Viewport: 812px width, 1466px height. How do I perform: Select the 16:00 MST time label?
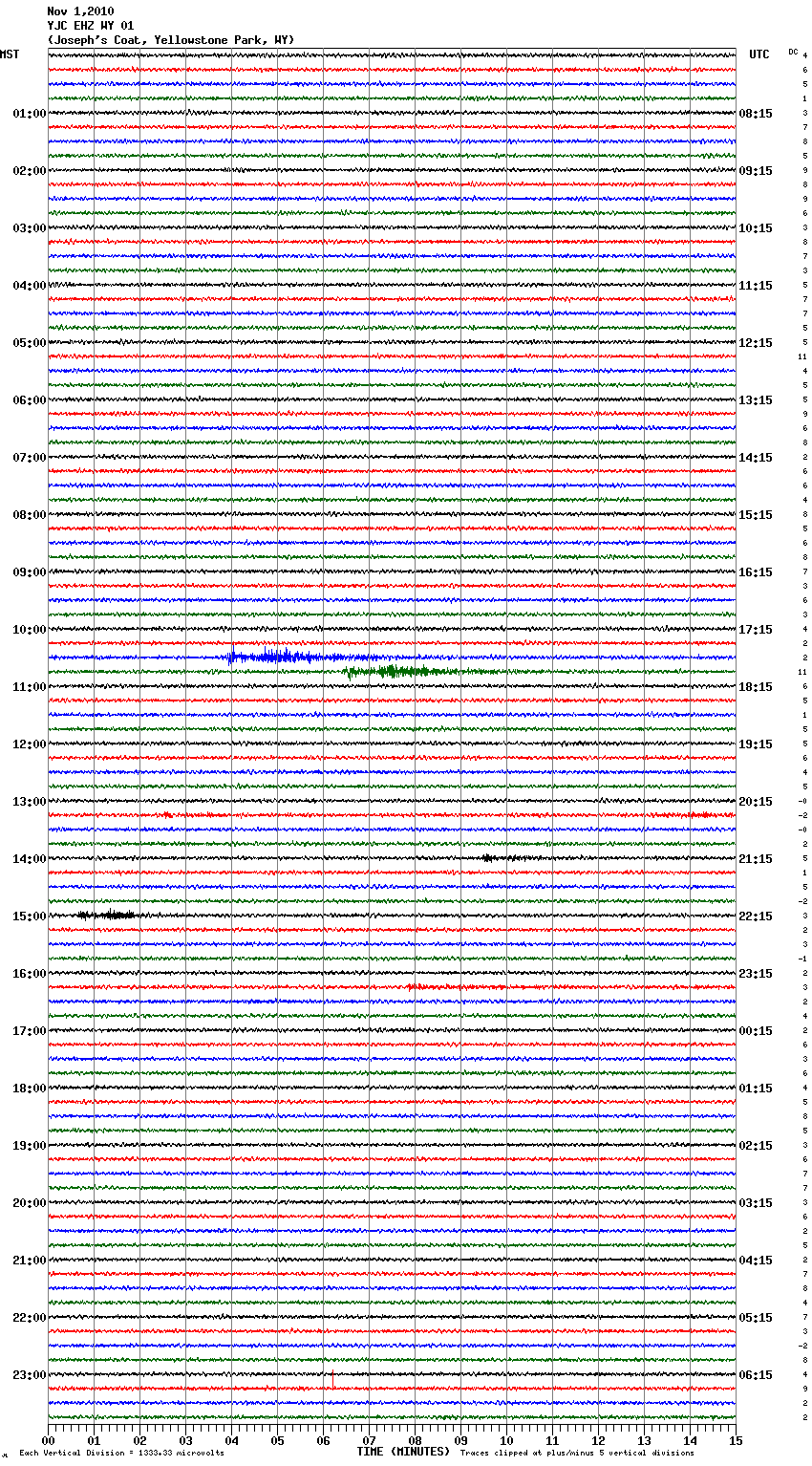point(29,974)
